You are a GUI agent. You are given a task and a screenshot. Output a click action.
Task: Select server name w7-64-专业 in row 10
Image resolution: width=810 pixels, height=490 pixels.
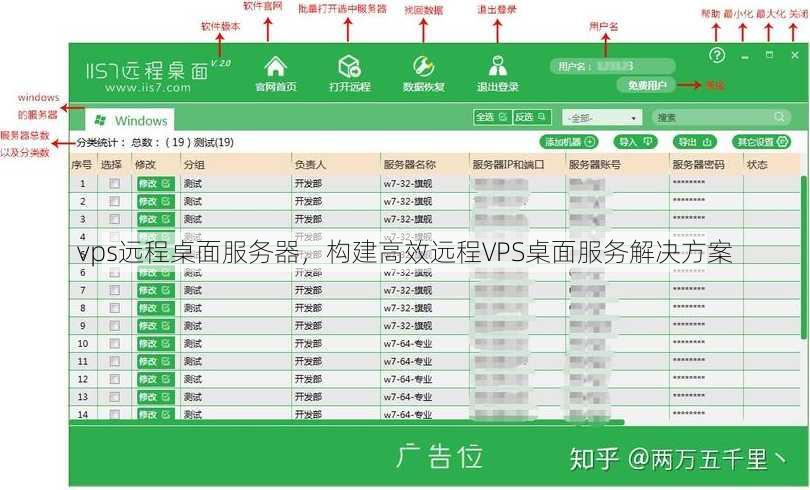coord(408,343)
